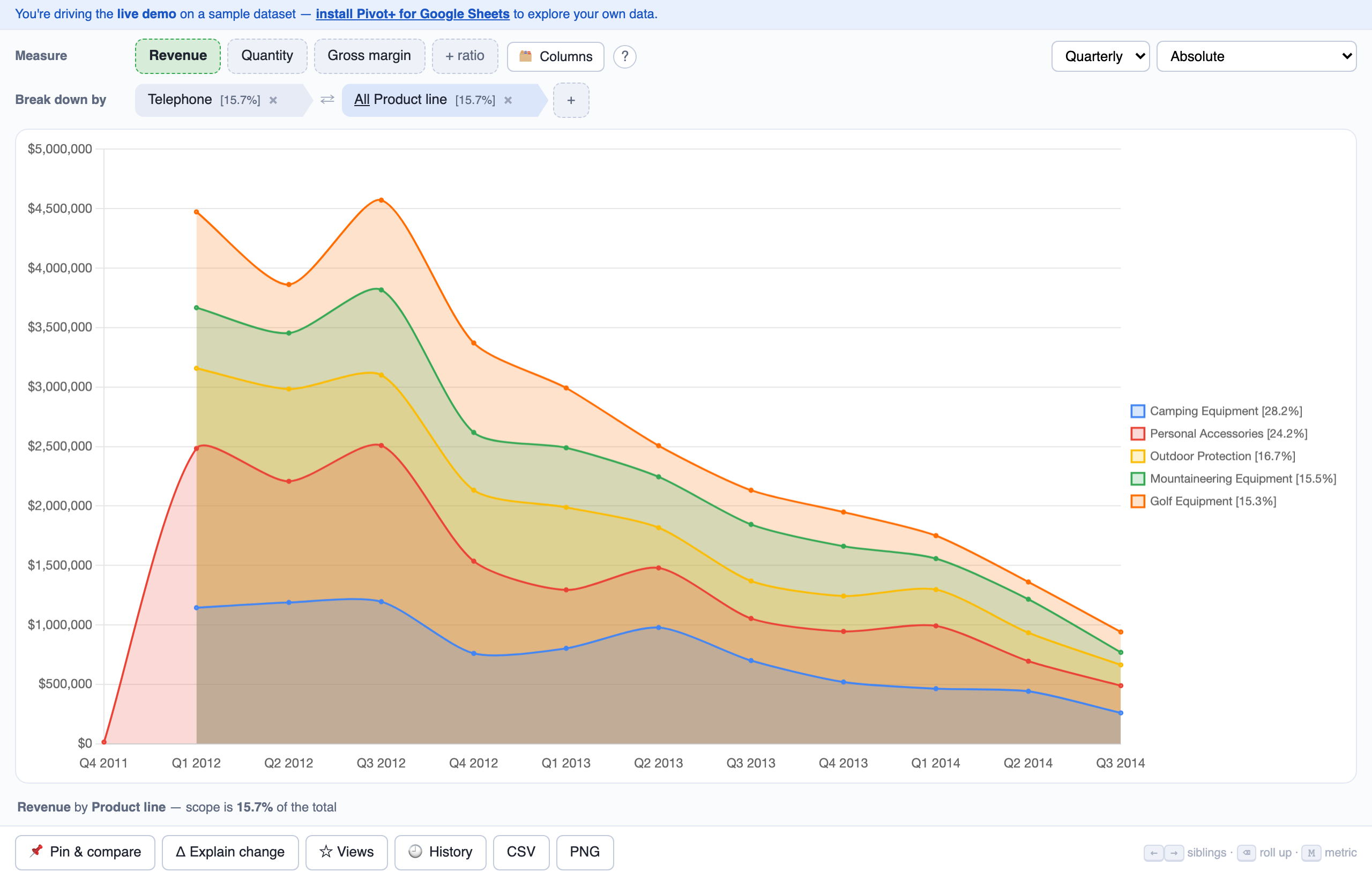Image resolution: width=1372 pixels, height=879 pixels.
Task: Click the roll up backspace key icon
Action: coord(1246,853)
